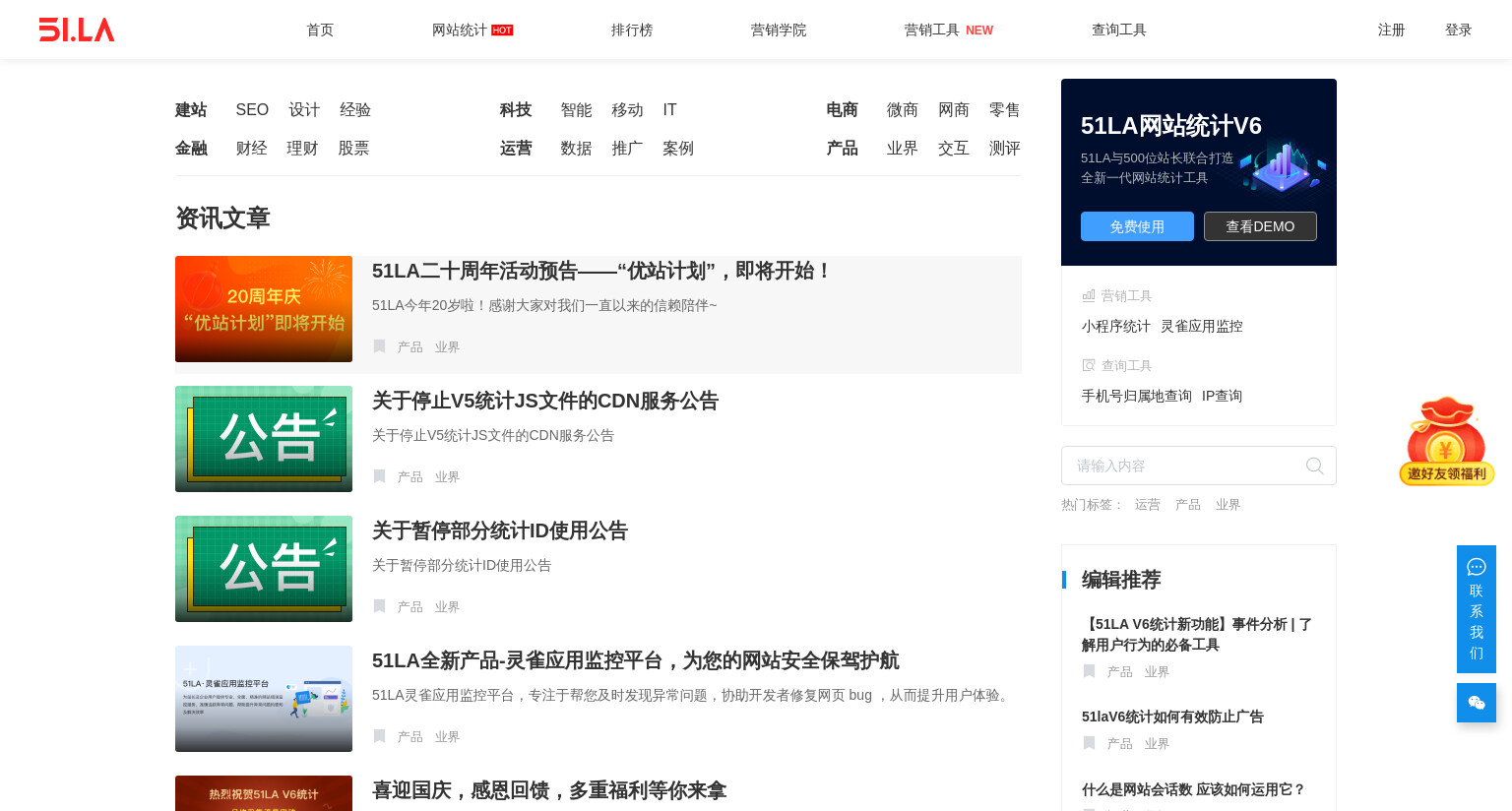Screen dimensions: 1512x811
Task: Open the 20周年庆 article thumbnail
Action: pyautogui.click(x=264, y=309)
